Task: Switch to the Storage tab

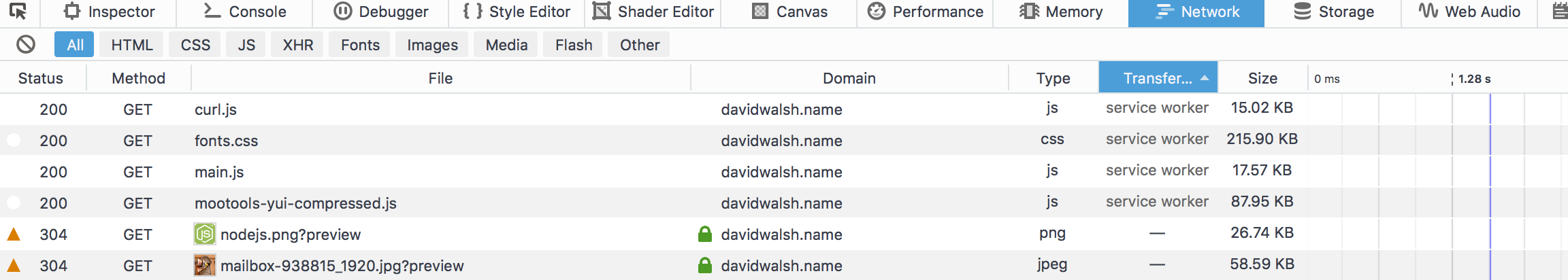Action: pos(1334,12)
